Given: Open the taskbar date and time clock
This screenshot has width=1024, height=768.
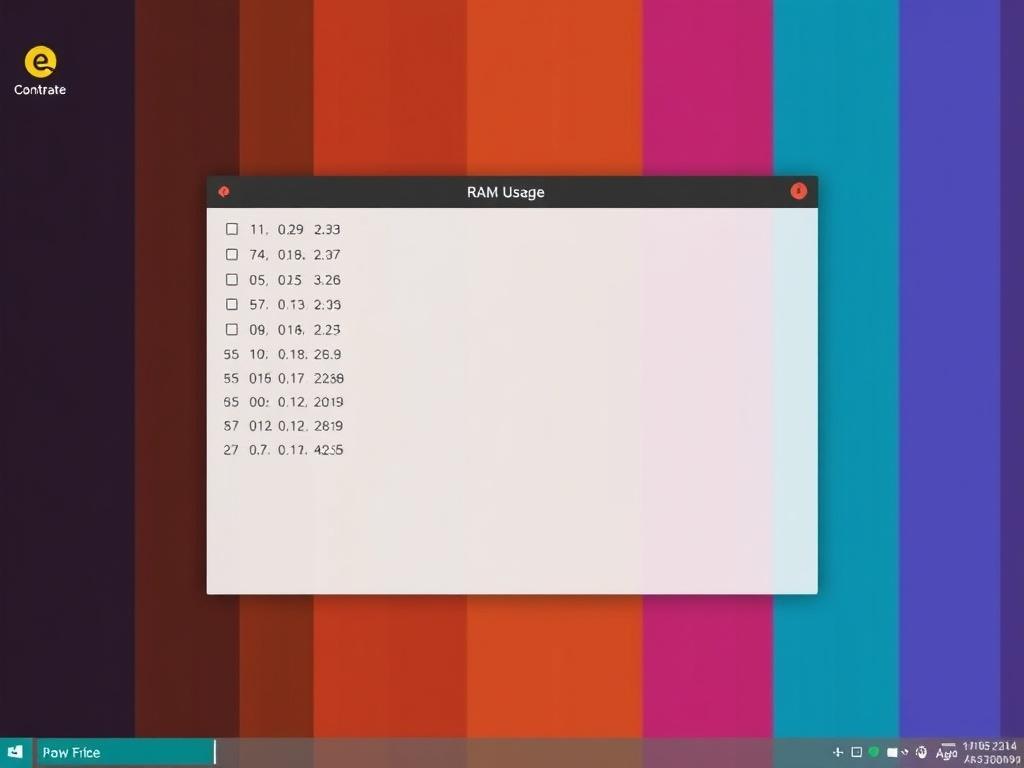Looking at the screenshot, I should pos(990,752).
